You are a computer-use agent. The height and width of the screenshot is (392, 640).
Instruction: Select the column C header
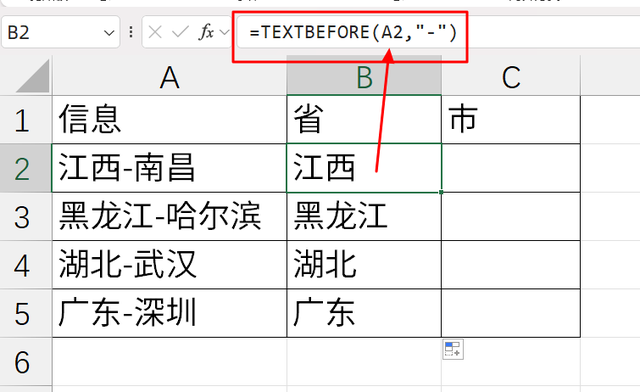click(511, 76)
